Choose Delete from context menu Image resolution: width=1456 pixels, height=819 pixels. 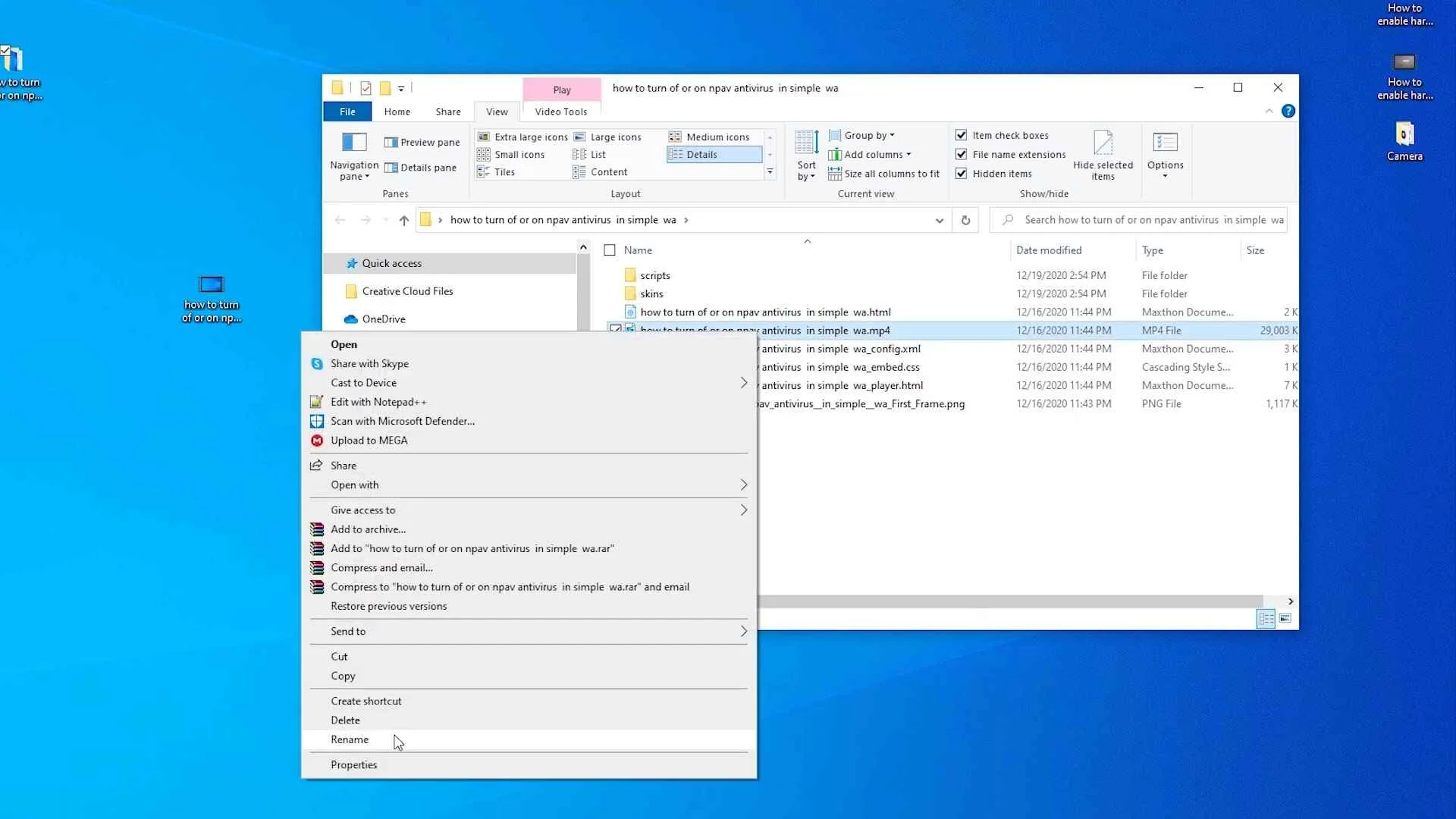pos(529,720)
